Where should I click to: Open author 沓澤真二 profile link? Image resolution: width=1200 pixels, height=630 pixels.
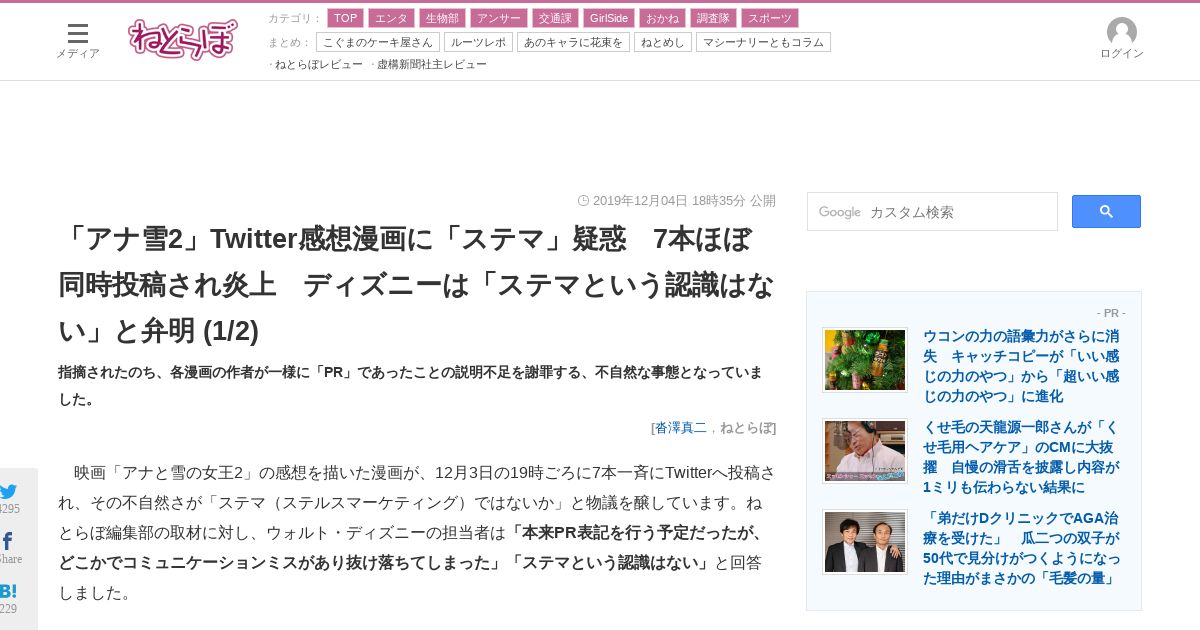tap(681, 427)
